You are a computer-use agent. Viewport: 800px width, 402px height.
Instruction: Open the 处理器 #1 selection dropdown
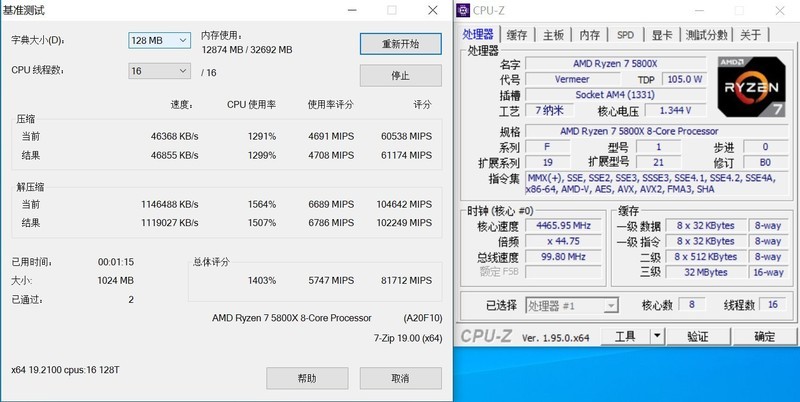(x=572, y=306)
